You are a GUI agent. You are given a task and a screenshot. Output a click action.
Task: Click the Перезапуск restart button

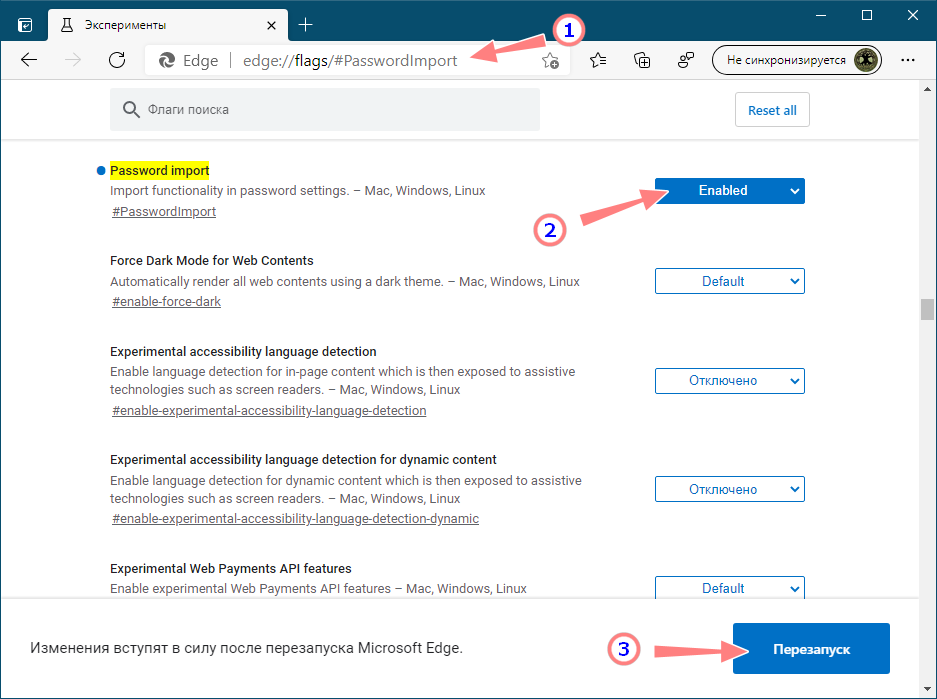coord(811,649)
